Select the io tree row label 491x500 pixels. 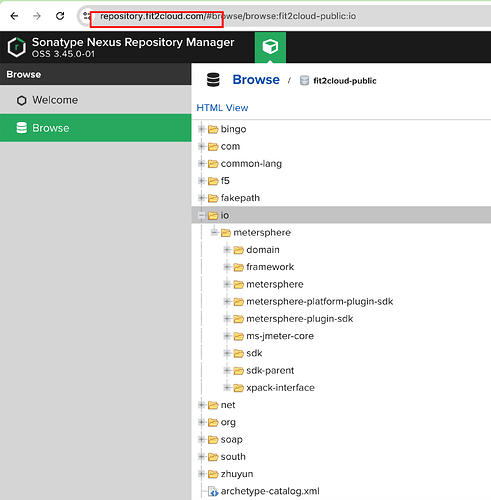(x=225, y=215)
